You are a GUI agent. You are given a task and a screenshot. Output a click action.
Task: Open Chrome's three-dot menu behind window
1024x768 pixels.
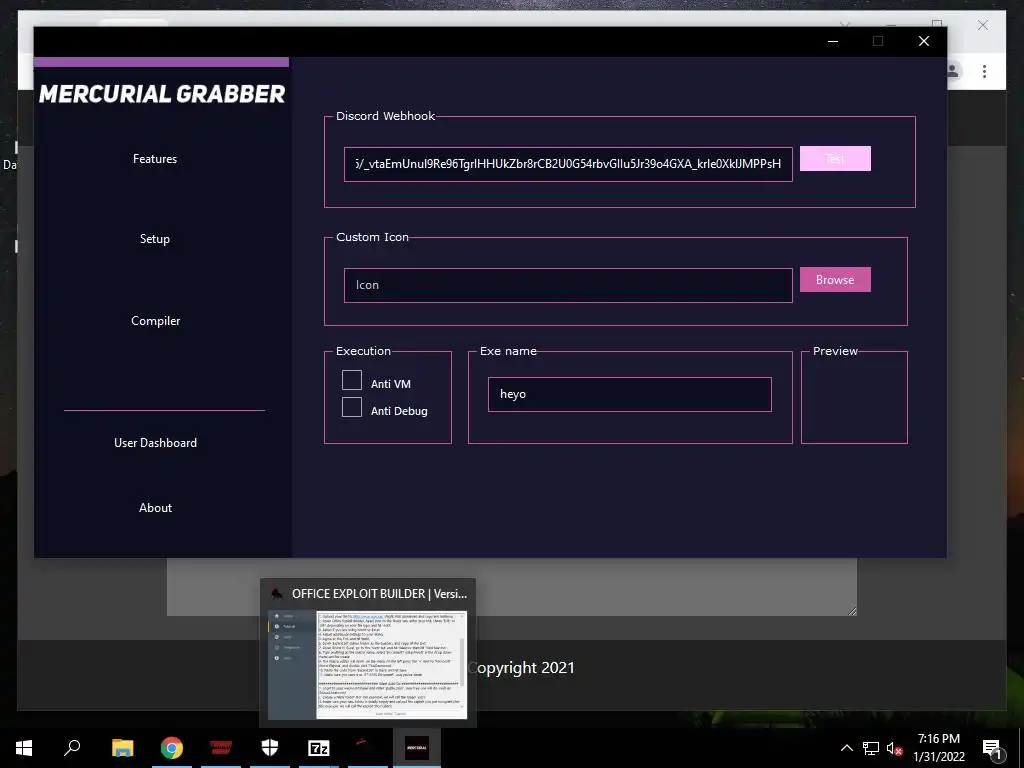click(x=984, y=71)
